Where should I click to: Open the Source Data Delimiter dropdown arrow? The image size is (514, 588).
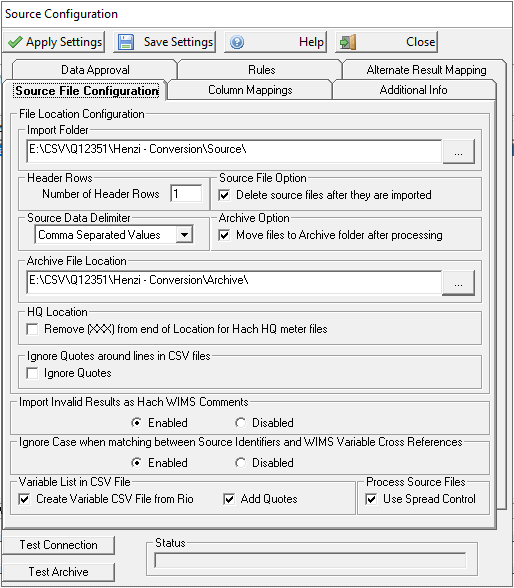tap(184, 235)
